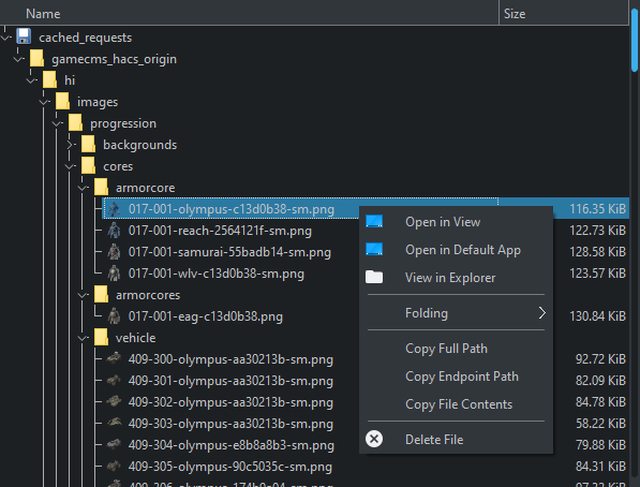Click the gamecms_hacs_origin folder icon
The height and width of the screenshot is (487, 640).
pos(37,58)
